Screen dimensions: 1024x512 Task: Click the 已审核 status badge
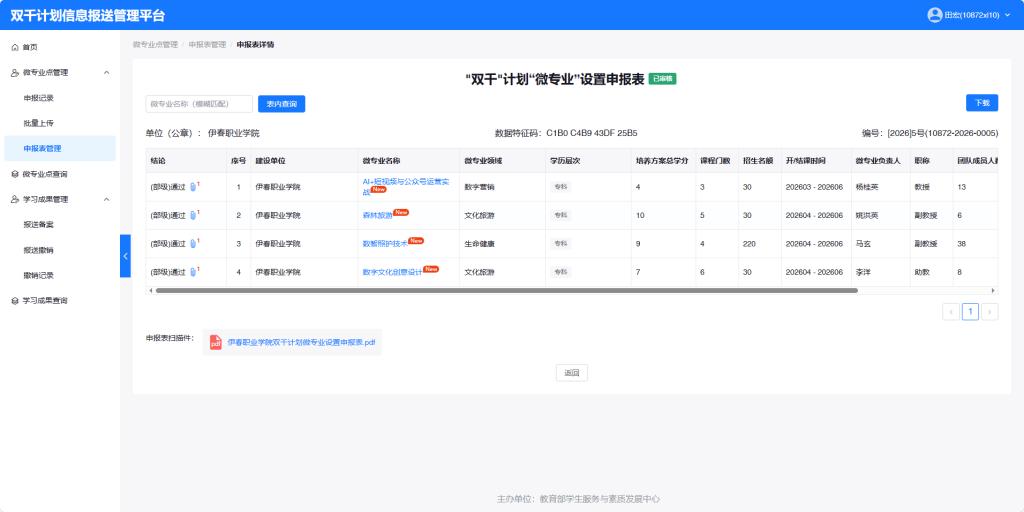[x=662, y=79]
